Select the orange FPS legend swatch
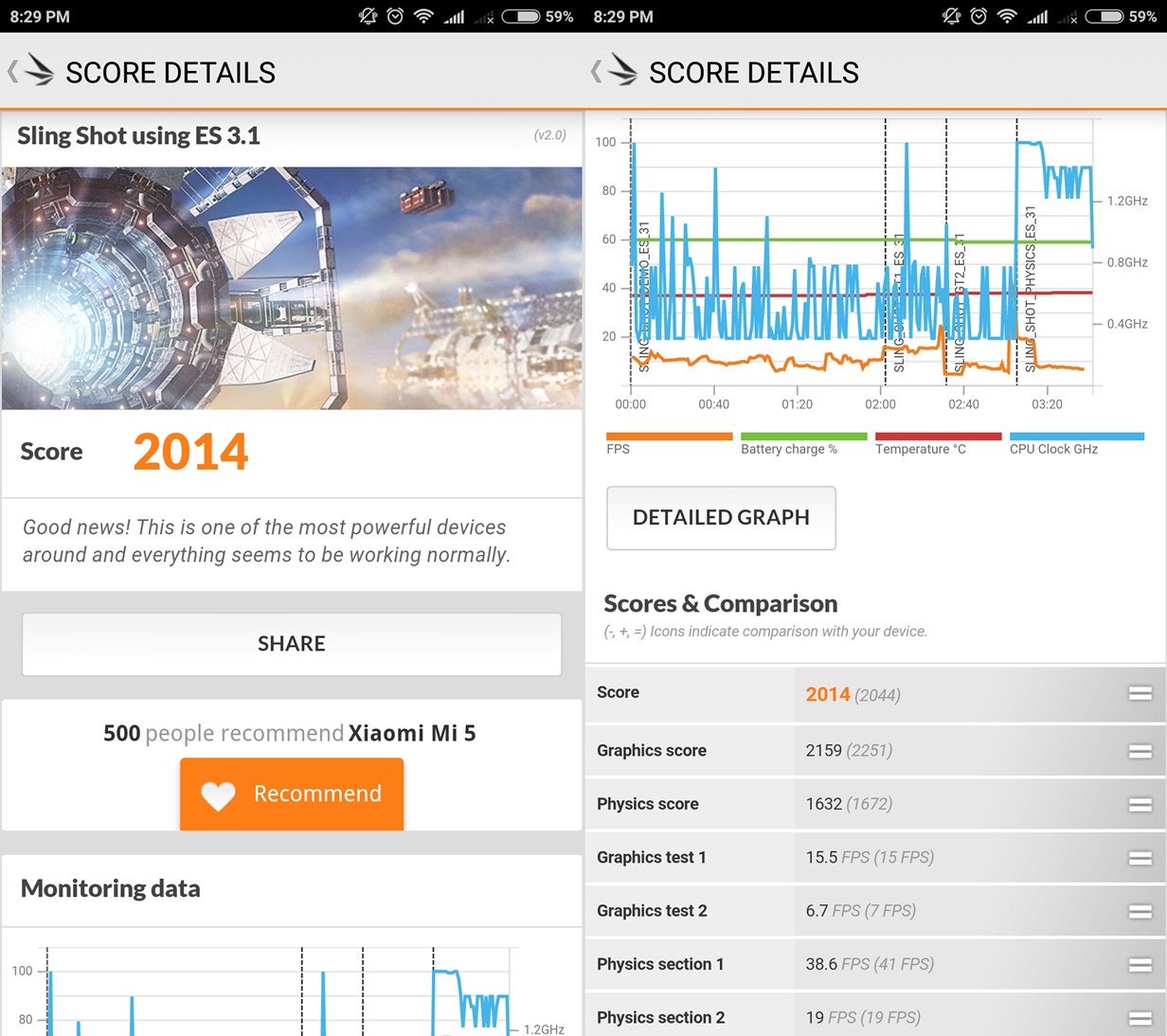1167x1036 pixels. coord(669,437)
